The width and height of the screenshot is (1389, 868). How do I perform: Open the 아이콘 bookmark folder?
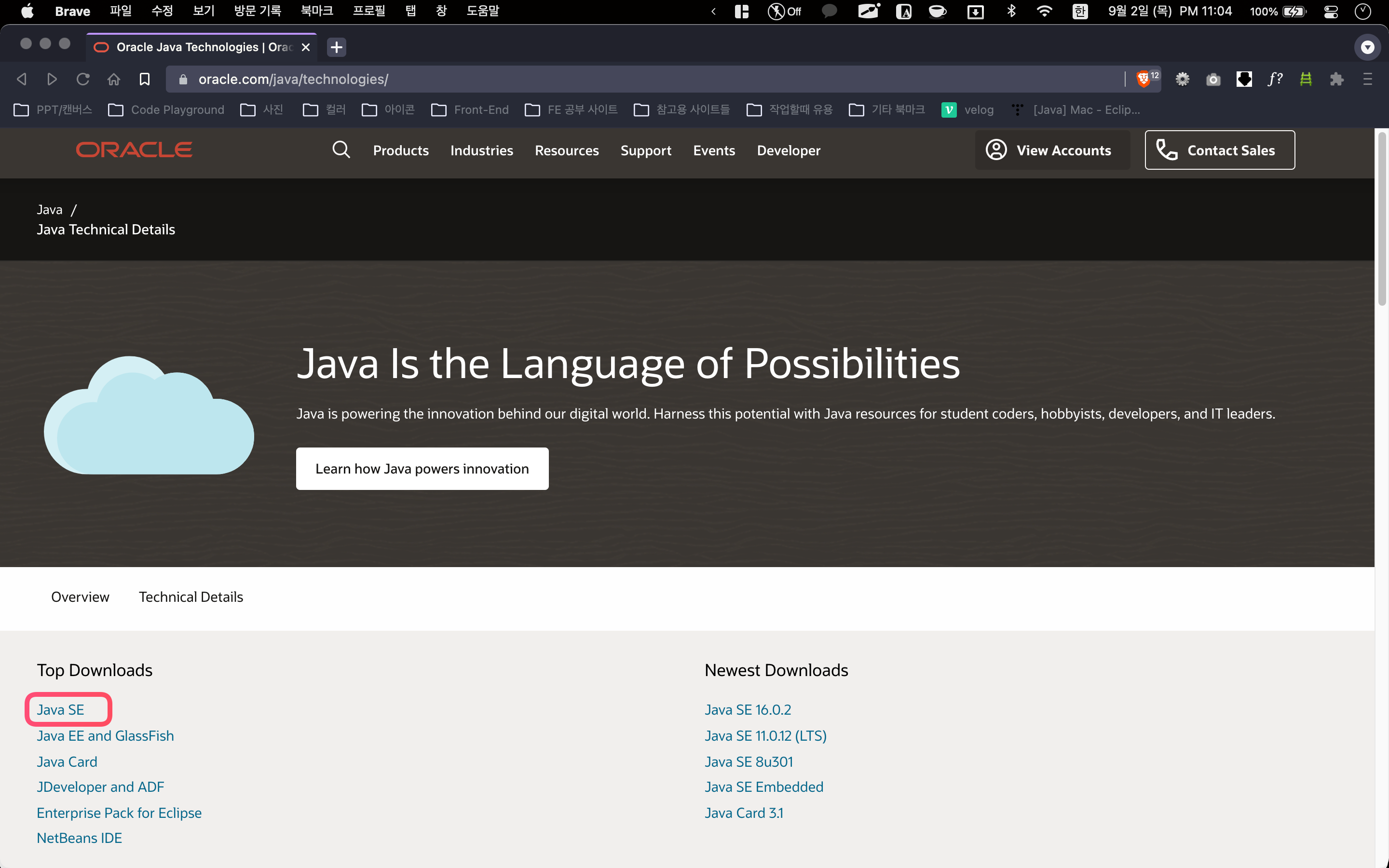[389, 109]
